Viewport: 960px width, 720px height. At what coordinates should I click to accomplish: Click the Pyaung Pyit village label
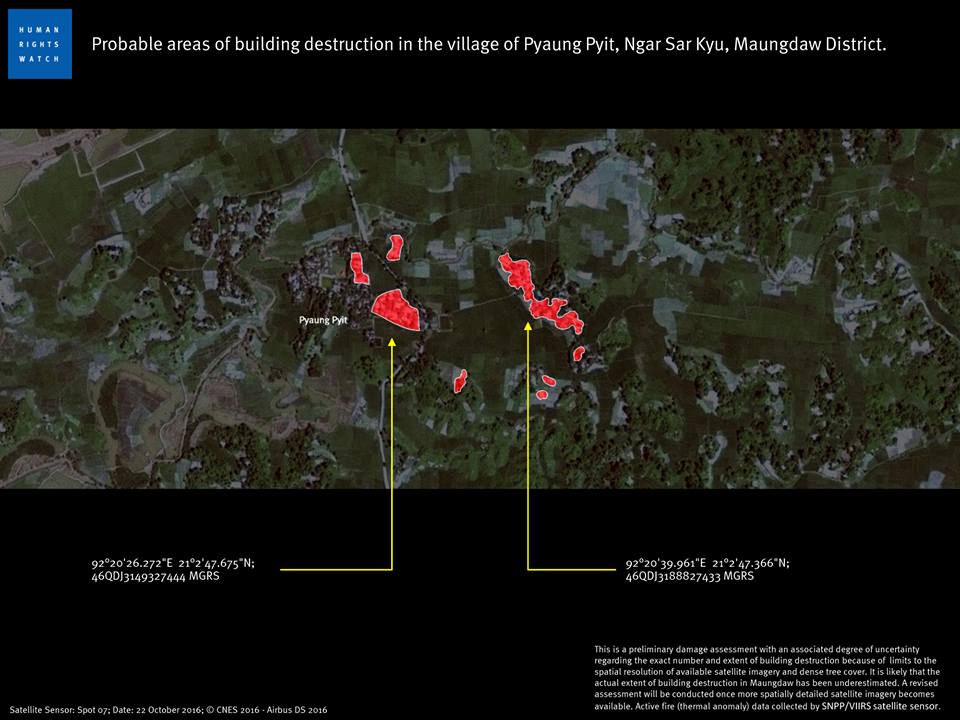coord(323,320)
